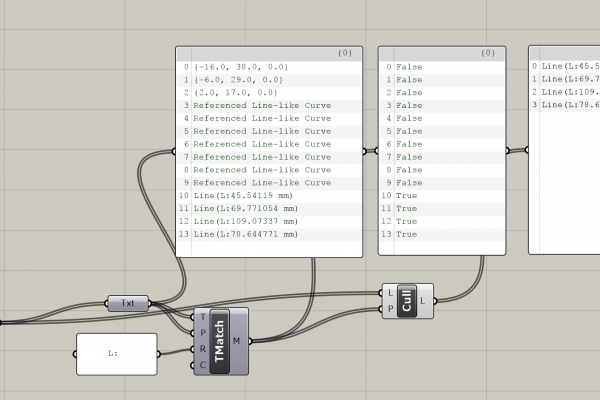Select row 5 False in boolean panel
Image resolution: width=600 pixels, height=400 pixels.
[x=442, y=131]
